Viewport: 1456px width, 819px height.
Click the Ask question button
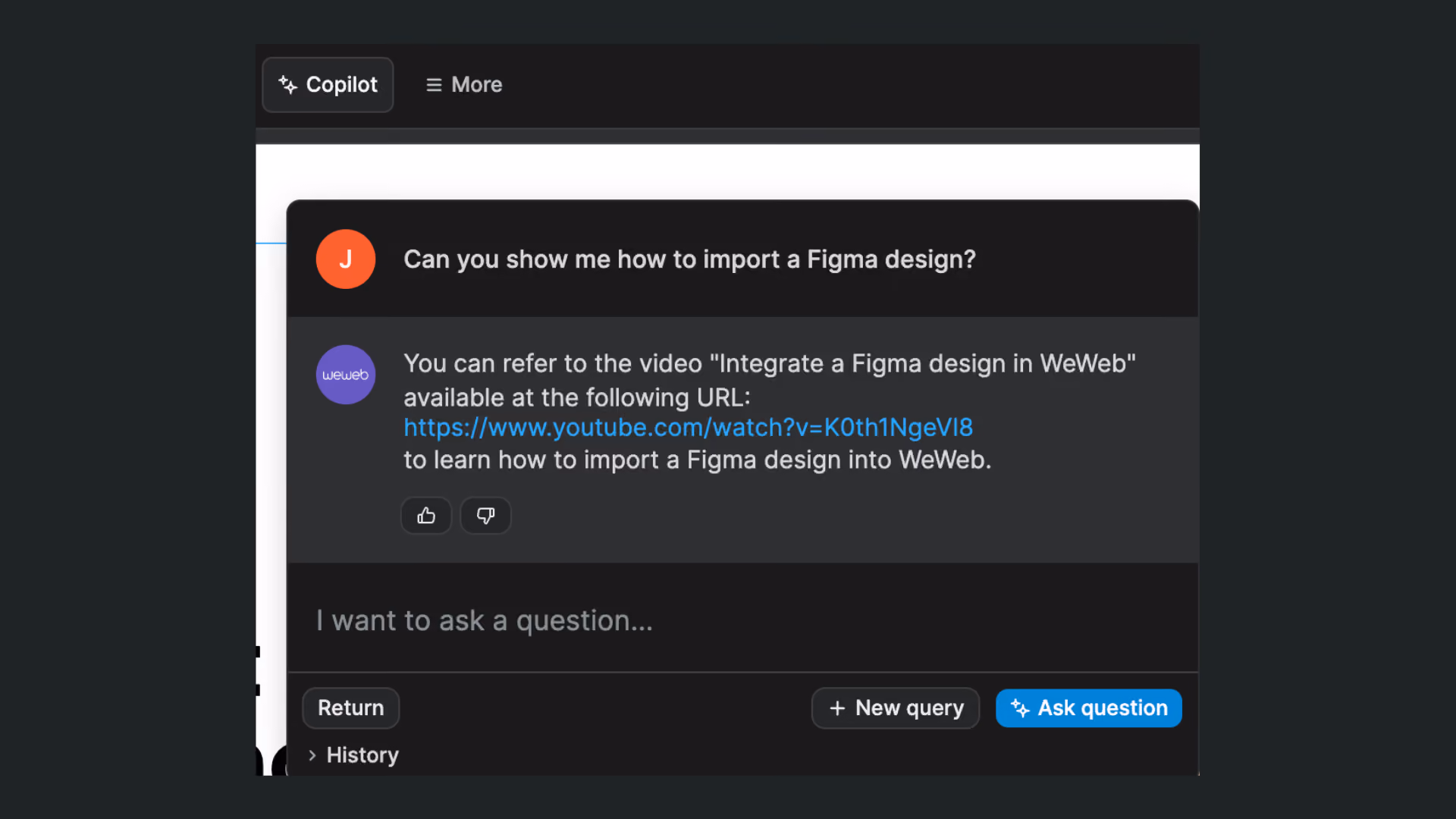pyautogui.click(x=1089, y=708)
